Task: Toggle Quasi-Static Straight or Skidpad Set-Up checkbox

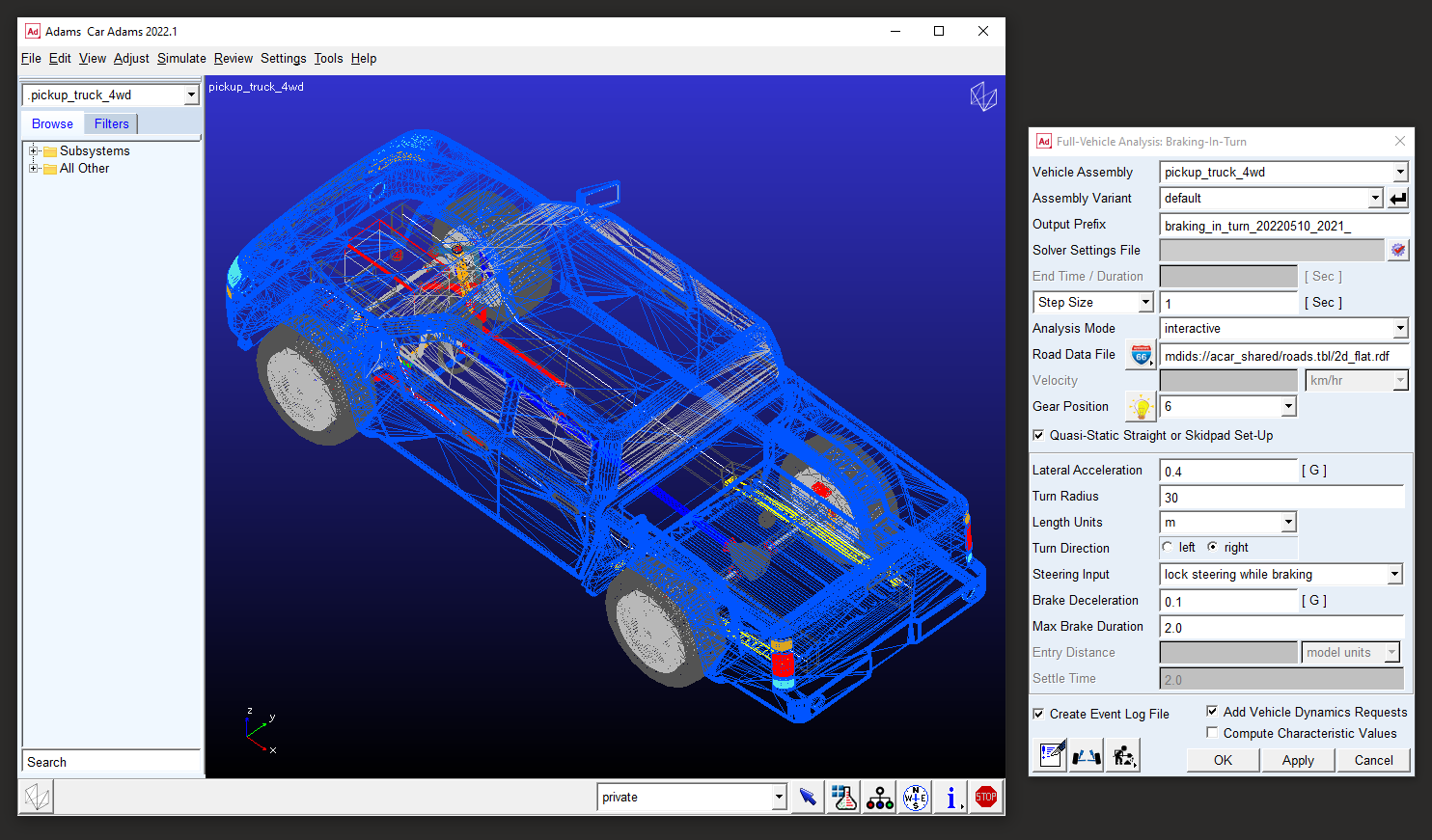Action: point(1038,435)
